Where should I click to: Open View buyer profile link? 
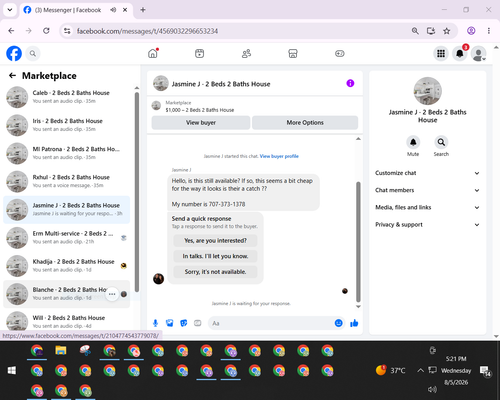279,156
